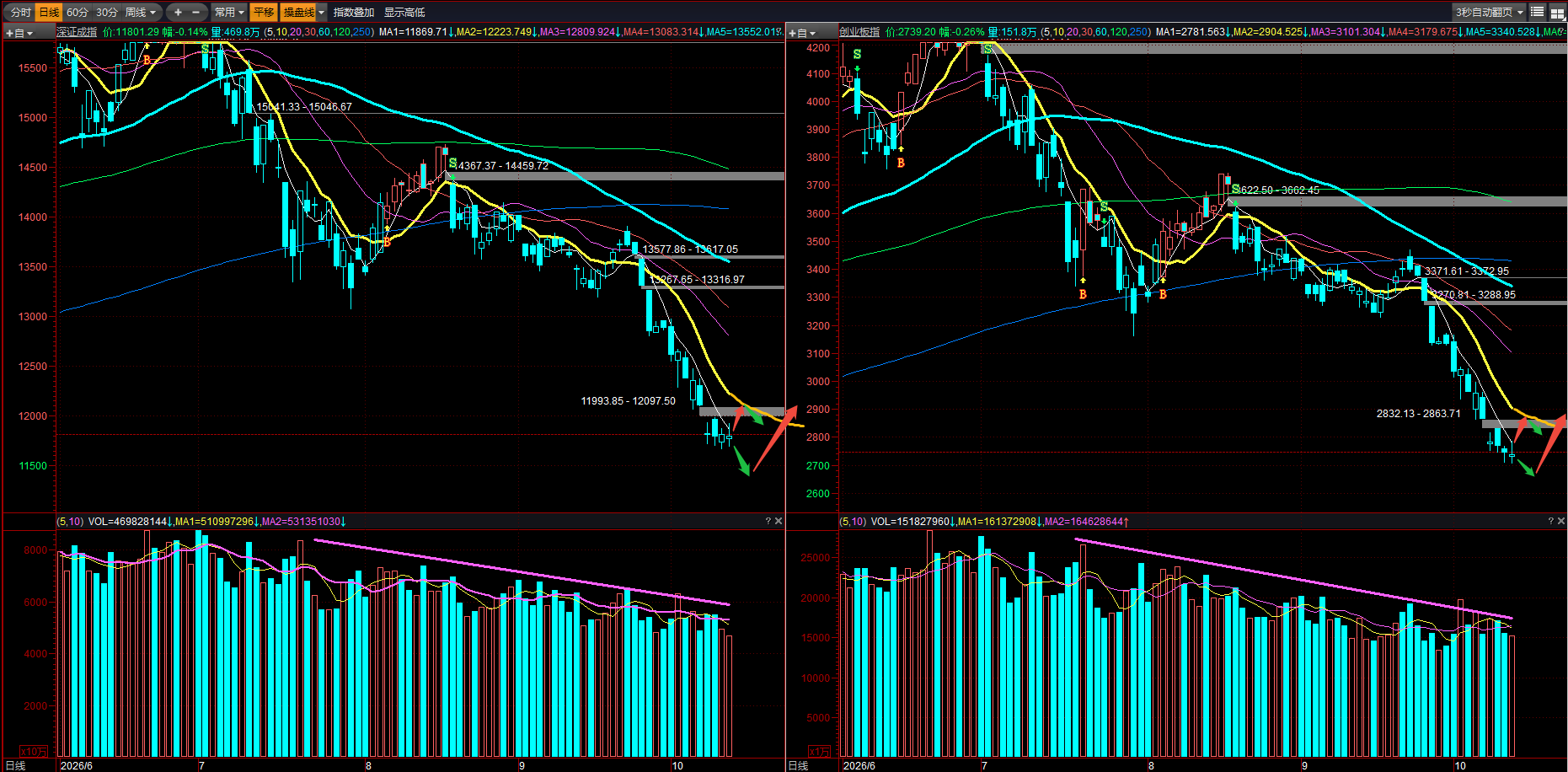Open the list view icon

point(1538,12)
